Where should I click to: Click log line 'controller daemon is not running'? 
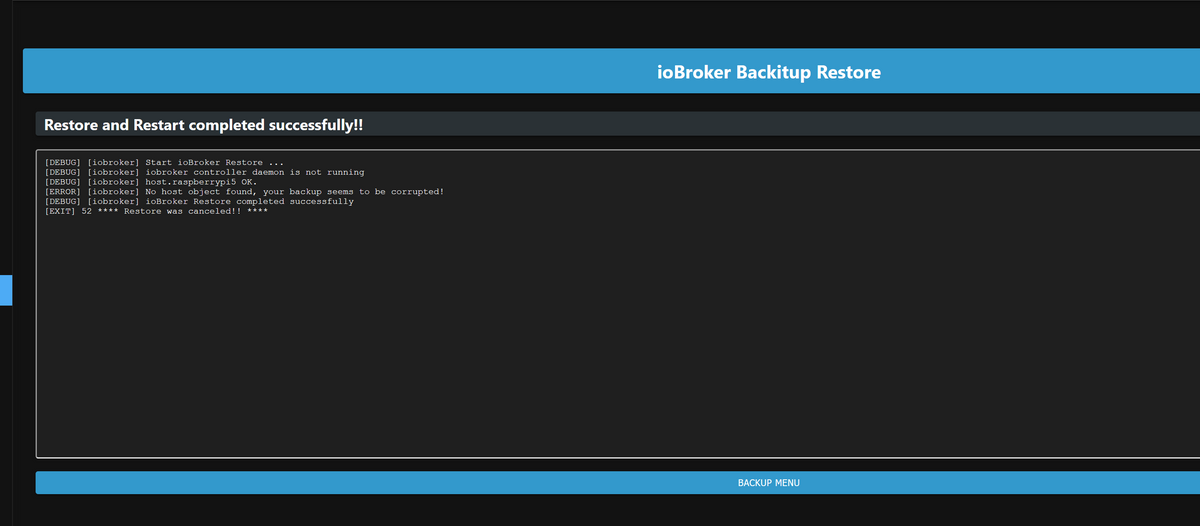point(204,172)
